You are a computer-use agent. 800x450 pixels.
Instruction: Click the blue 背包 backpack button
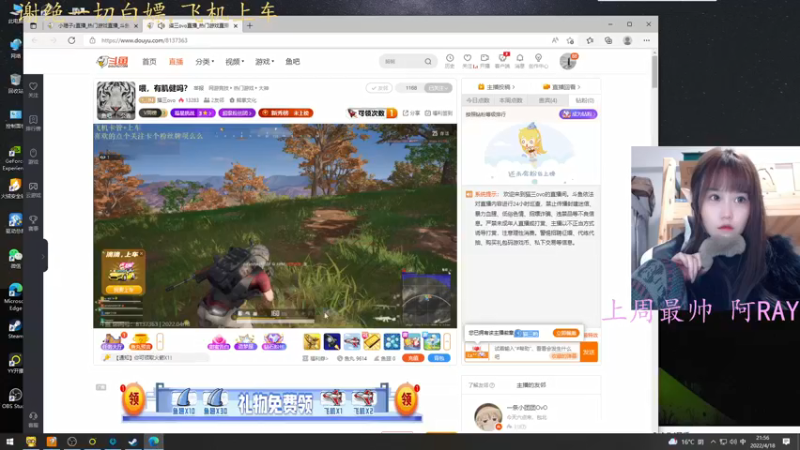[x=438, y=358]
